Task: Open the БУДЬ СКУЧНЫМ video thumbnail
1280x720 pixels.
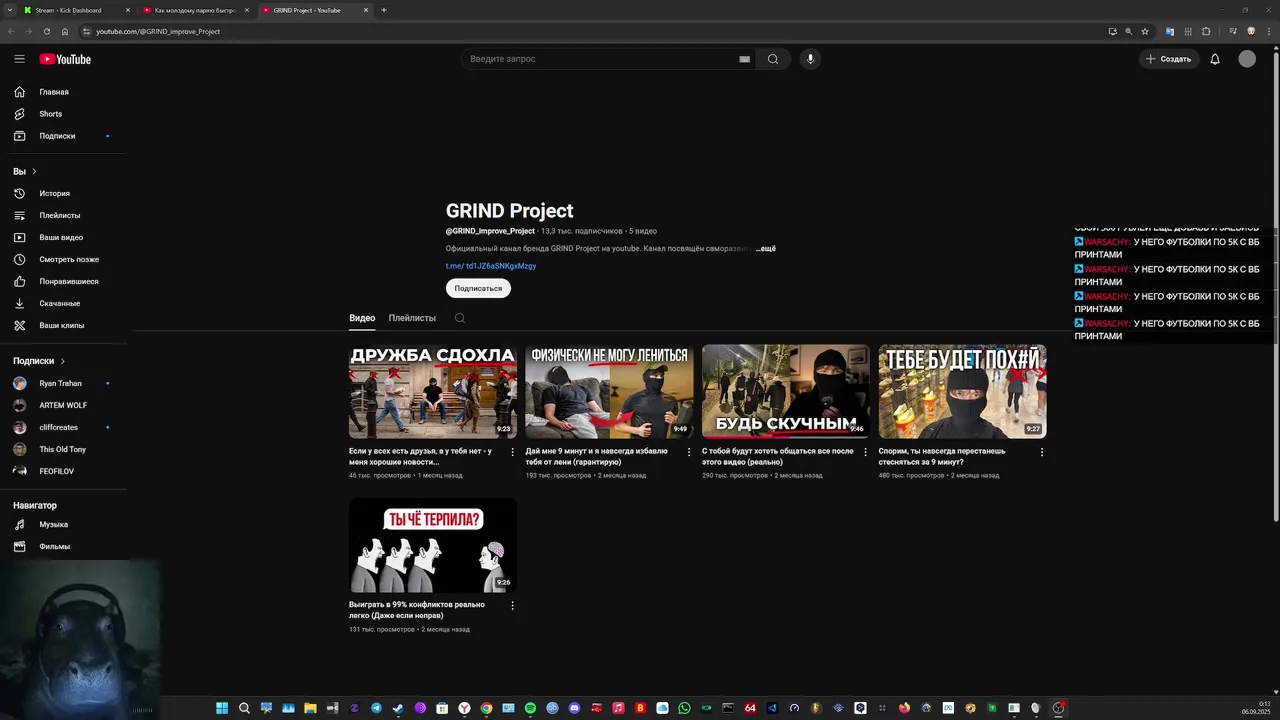Action: (786, 392)
